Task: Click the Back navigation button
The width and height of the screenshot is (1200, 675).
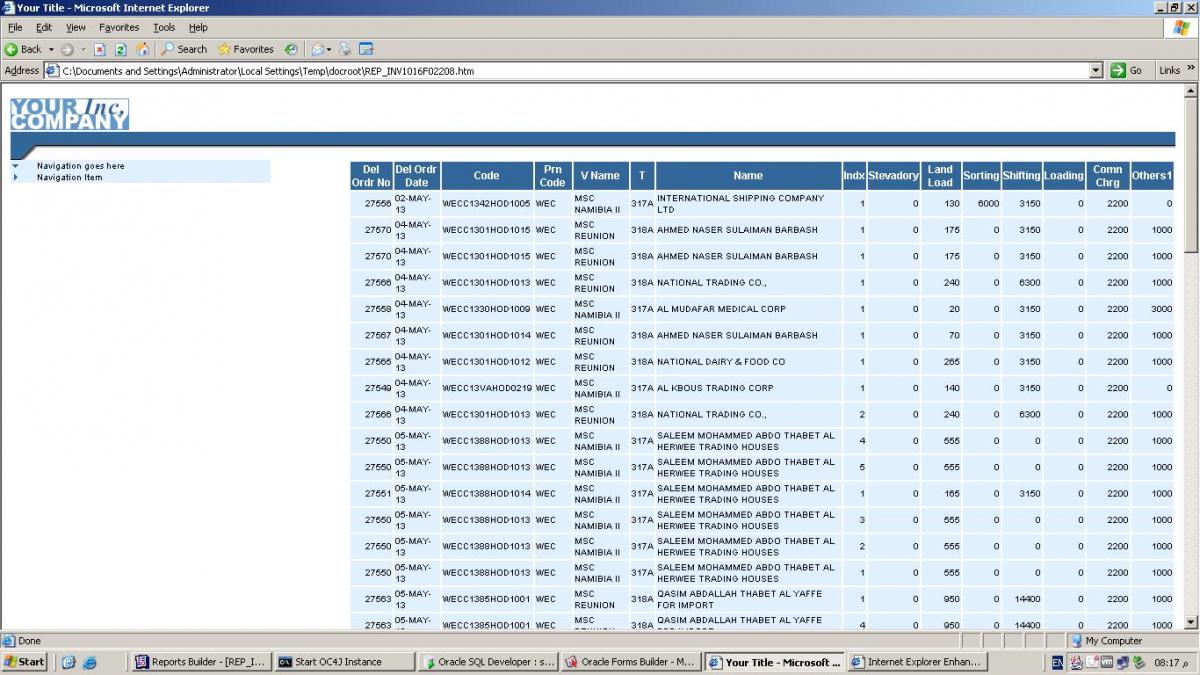Action: 23,49
